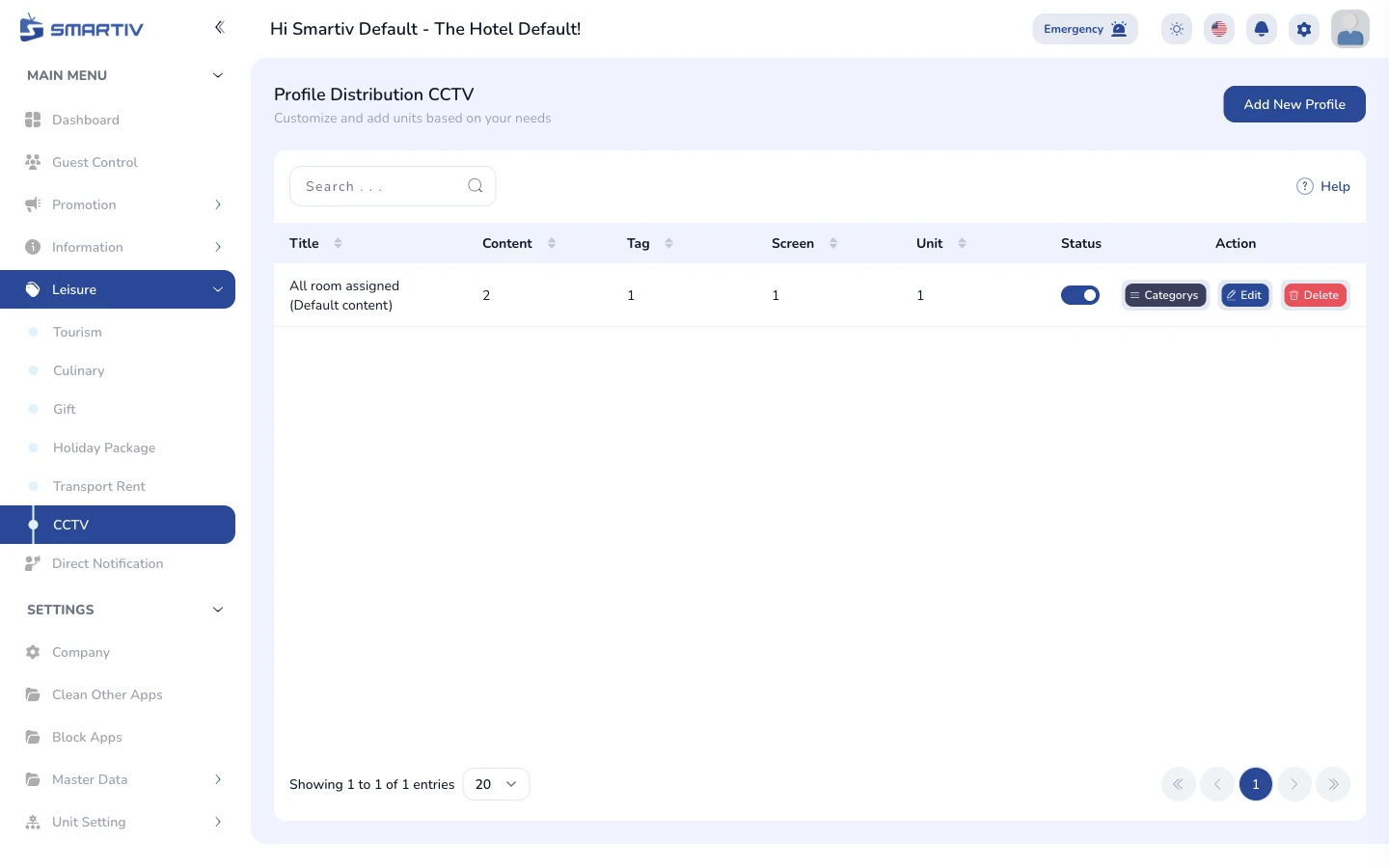The width and height of the screenshot is (1389, 868).
Task: Open language flag selector
Action: pyautogui.click(x=1219, y=29)
